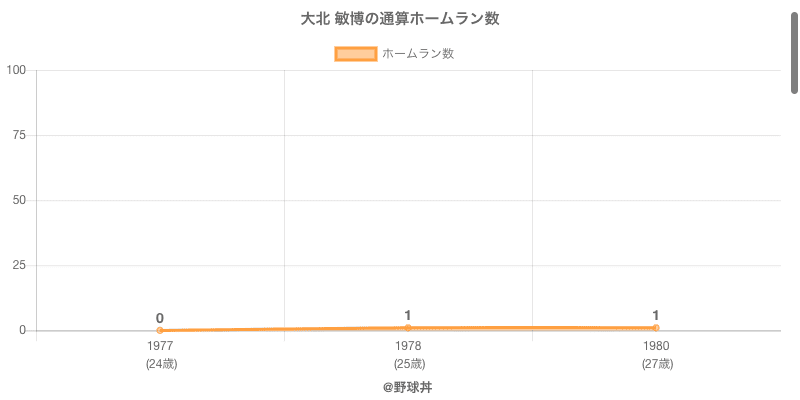
Task: Click the (24歳) age label
Action: coord(160,364)
